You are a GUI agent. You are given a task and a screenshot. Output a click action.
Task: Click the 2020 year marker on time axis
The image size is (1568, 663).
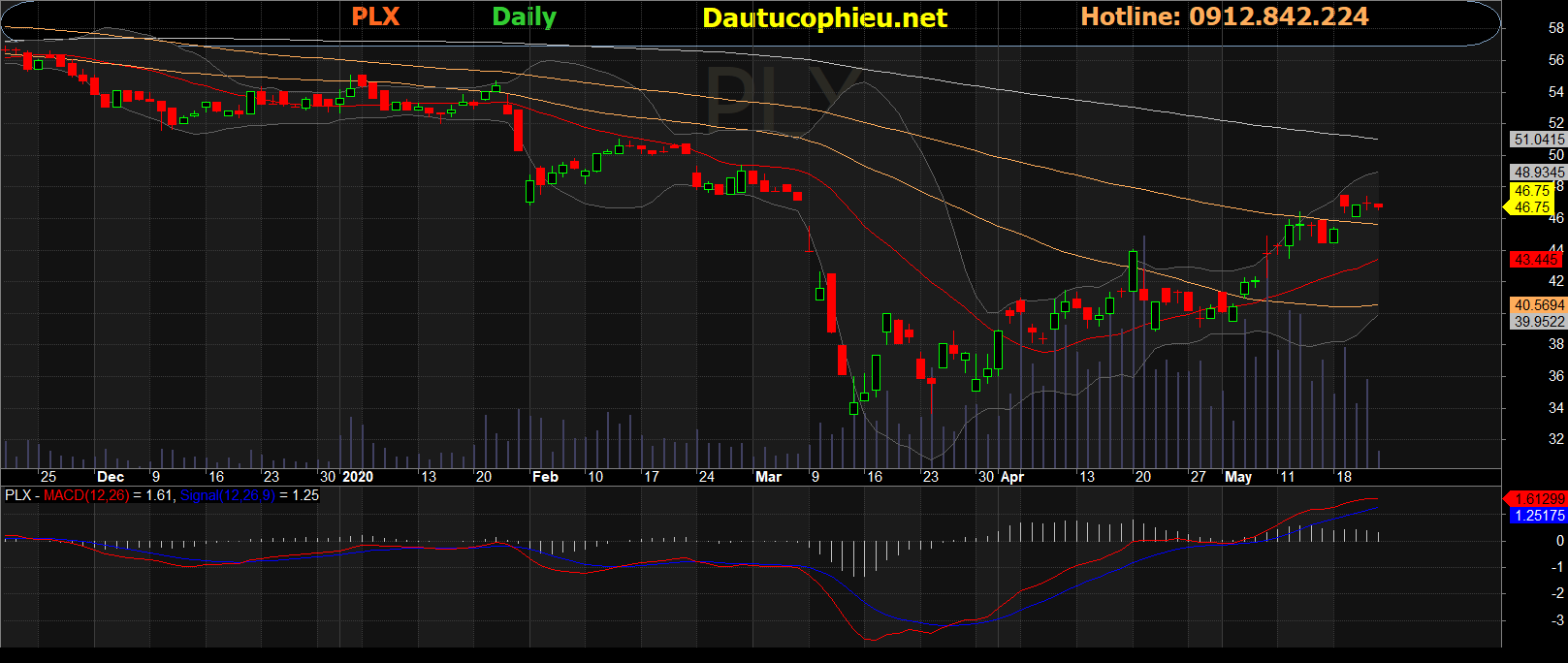(x=357, y=477)
